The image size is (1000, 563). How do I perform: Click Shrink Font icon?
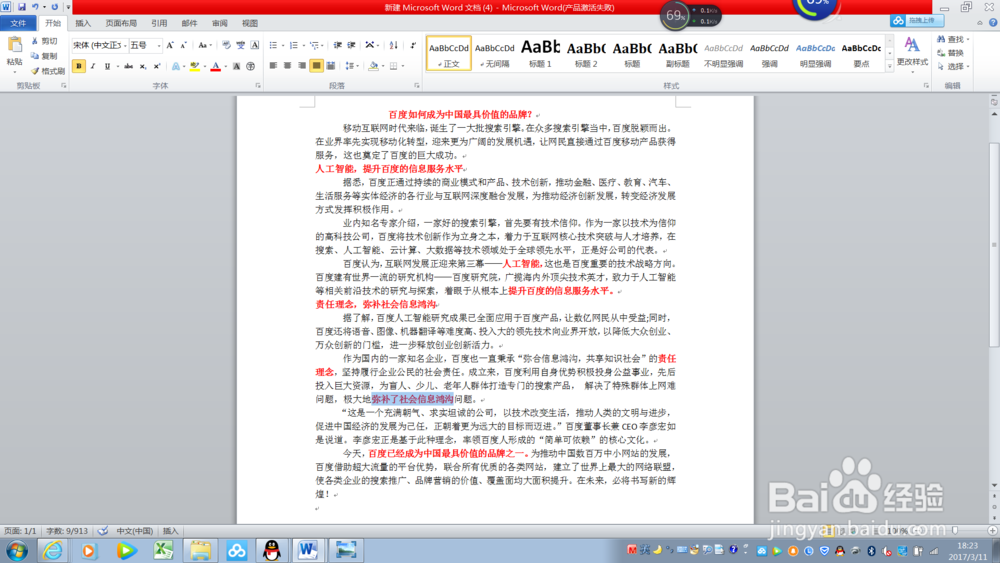point(183,45)
